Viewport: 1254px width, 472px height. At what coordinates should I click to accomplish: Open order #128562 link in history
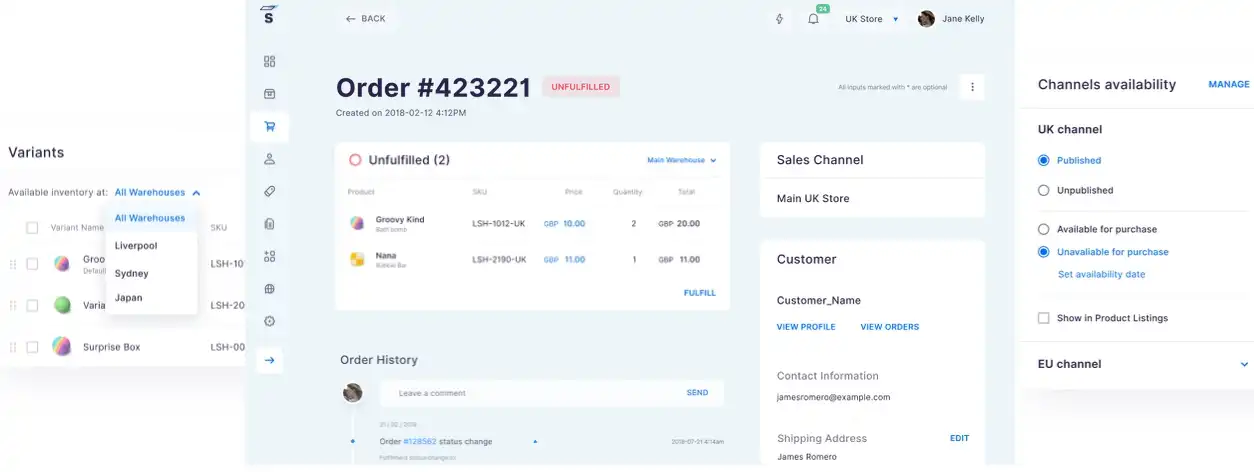[x=420, y=441]
